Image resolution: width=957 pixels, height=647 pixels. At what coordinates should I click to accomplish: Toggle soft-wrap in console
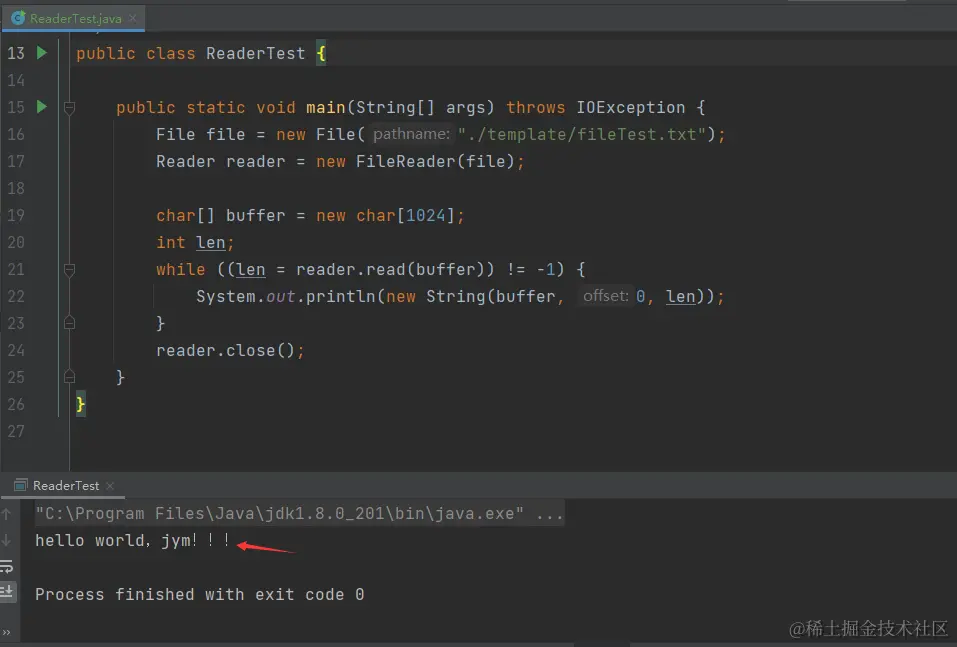point(7,566)
